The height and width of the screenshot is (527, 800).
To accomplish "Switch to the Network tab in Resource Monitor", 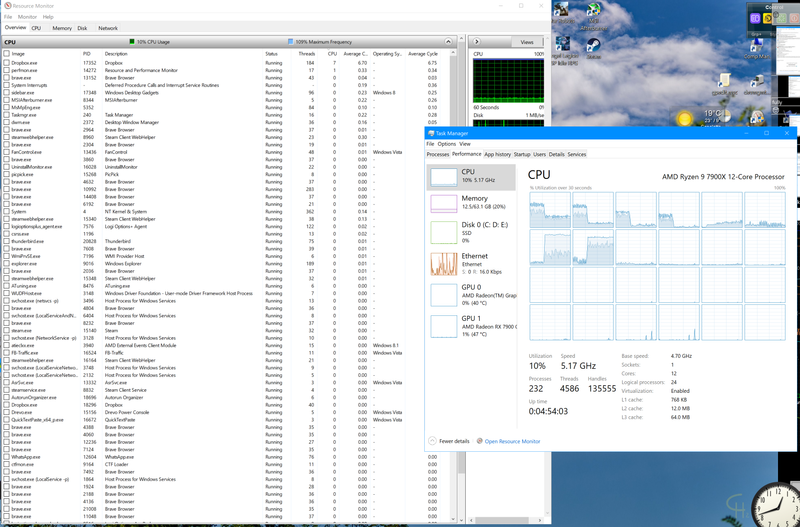I will click(x=107, y=28).
